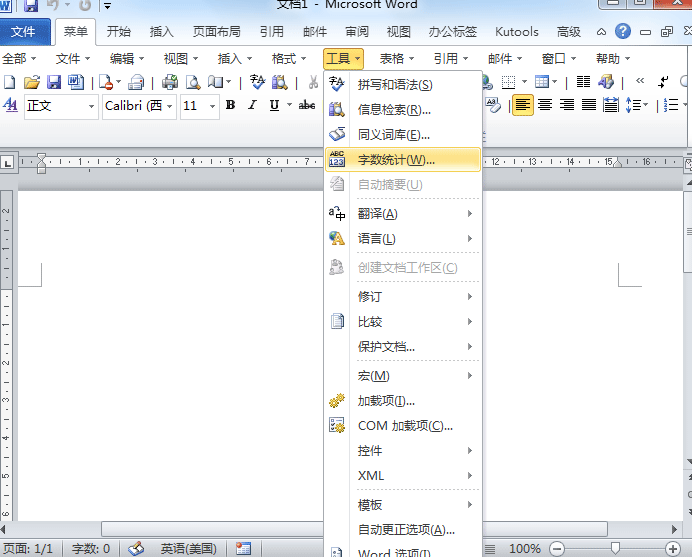The image size is (692, 557).
Task: Open the Styles pane icon beside style box
Action: pyautogui.click(x=10, y=105)
